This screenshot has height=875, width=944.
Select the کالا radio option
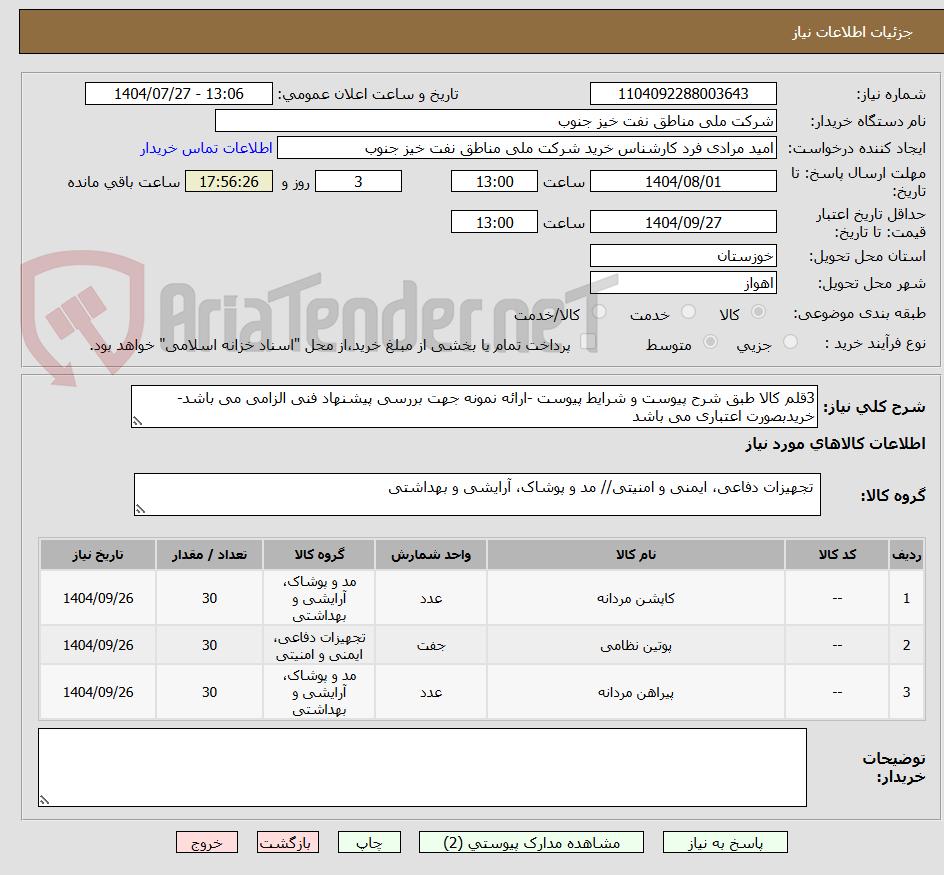tap(759, 311)
